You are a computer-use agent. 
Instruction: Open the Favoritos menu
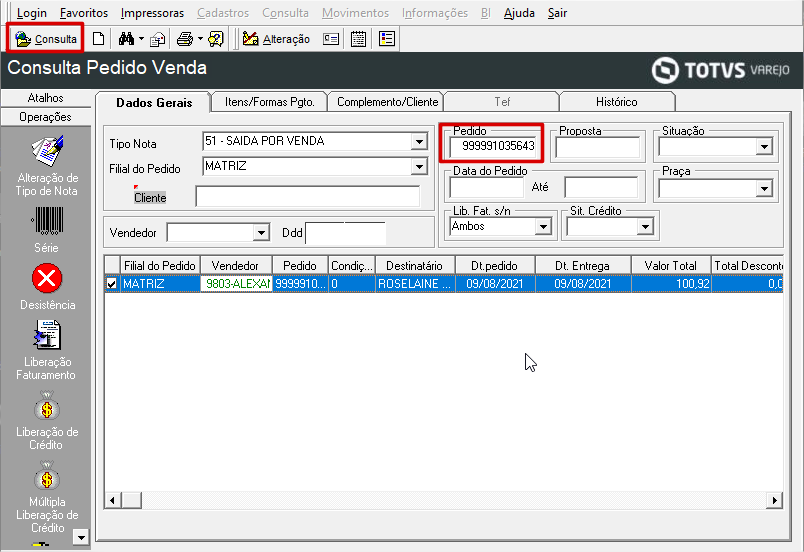point(84,13)
